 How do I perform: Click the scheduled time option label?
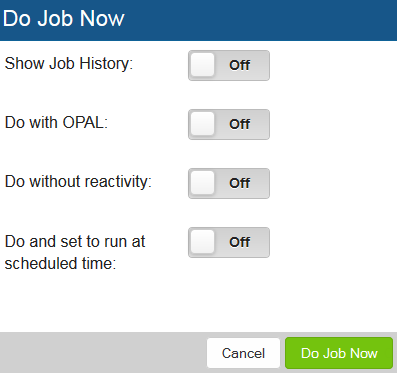pyautogui.click(x=75, y=252)
